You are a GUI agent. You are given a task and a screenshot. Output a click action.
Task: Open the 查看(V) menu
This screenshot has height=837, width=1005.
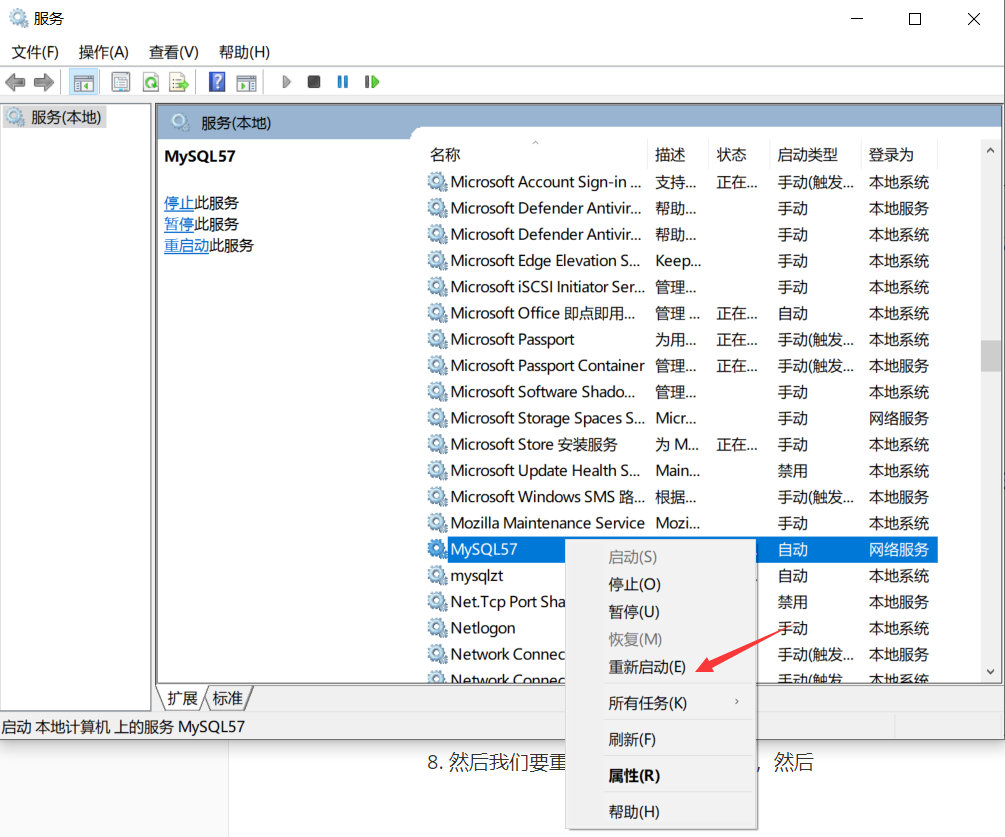tap(174, 52)
